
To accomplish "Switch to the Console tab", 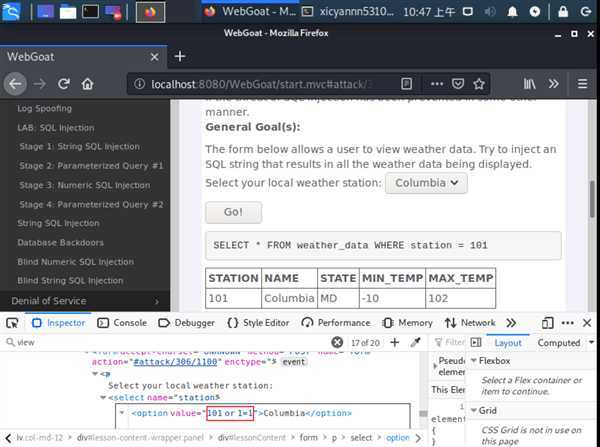I will pyautogui.click(x=122, y=323).
